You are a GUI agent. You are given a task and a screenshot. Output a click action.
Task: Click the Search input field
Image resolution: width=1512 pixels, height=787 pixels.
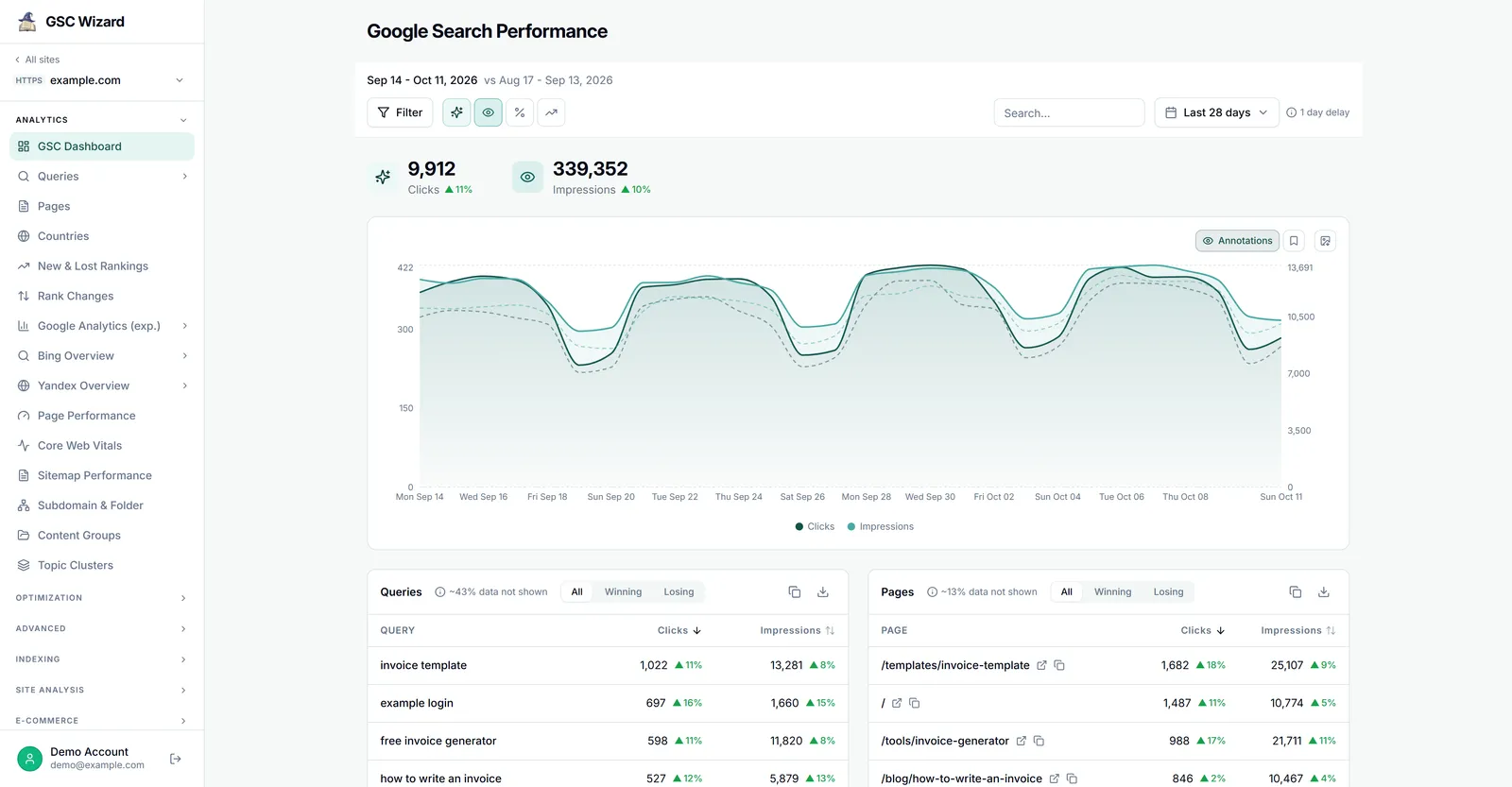(x=1069, y=112)
